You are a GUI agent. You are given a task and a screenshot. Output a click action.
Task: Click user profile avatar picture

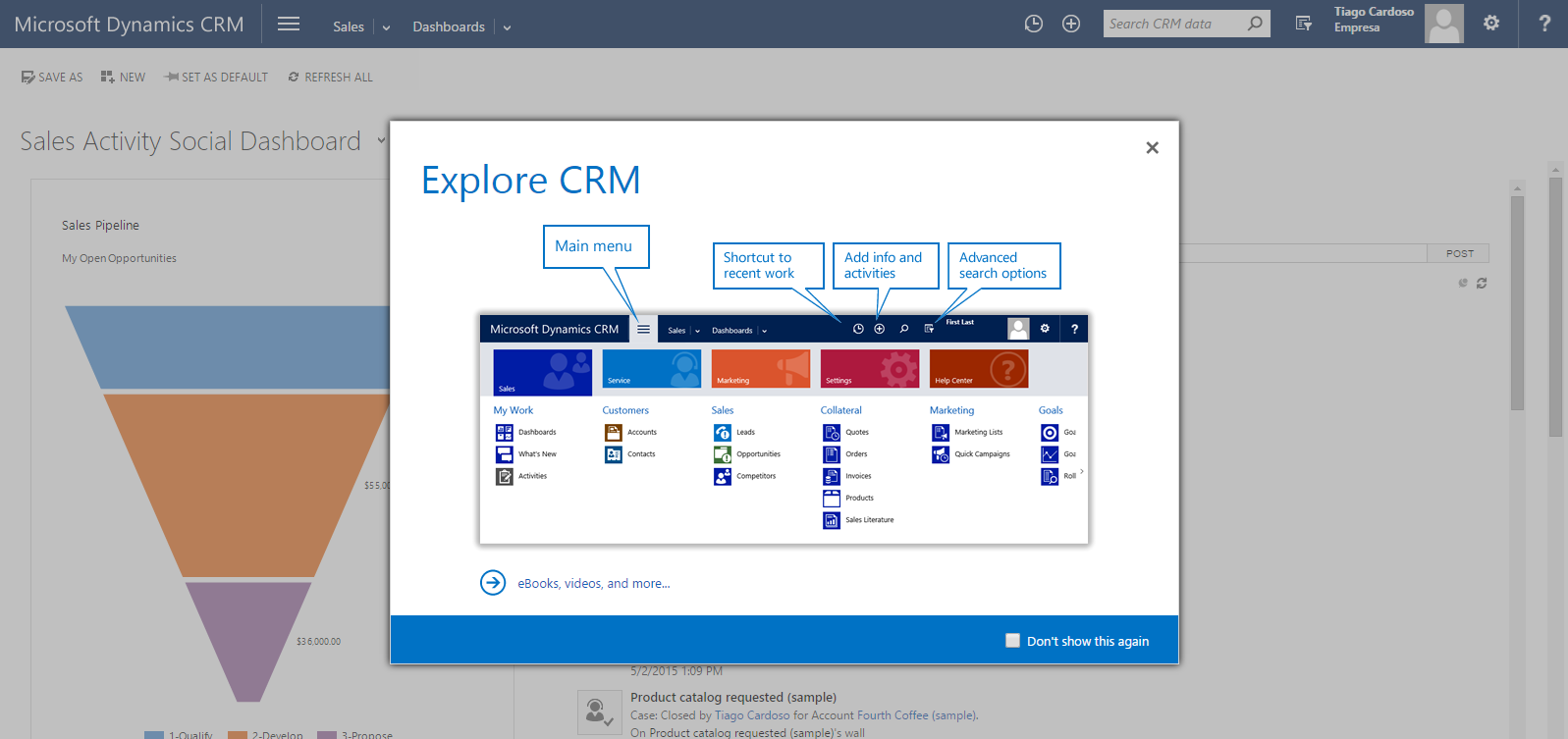coord(1443,24)
